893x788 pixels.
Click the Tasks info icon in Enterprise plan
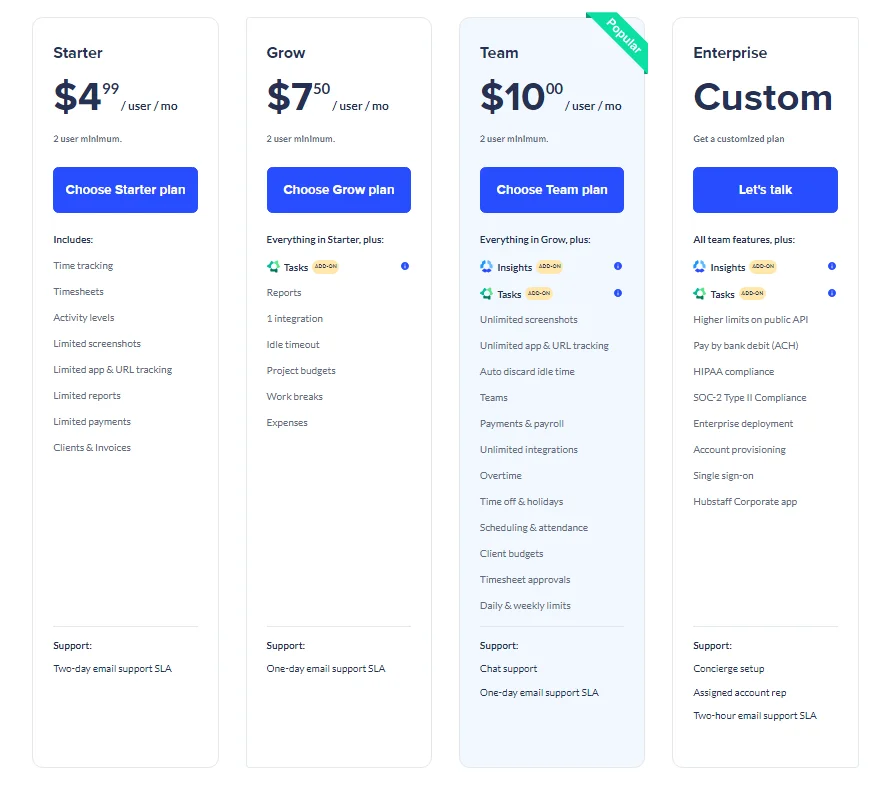pos(831,293)
